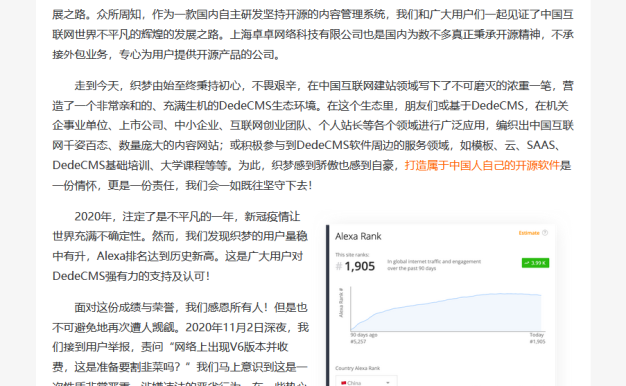Click the paragraph starting '面对这份成绩与荣誉'
The height and width of the screenshot is (386, 626).
(180, 343)
